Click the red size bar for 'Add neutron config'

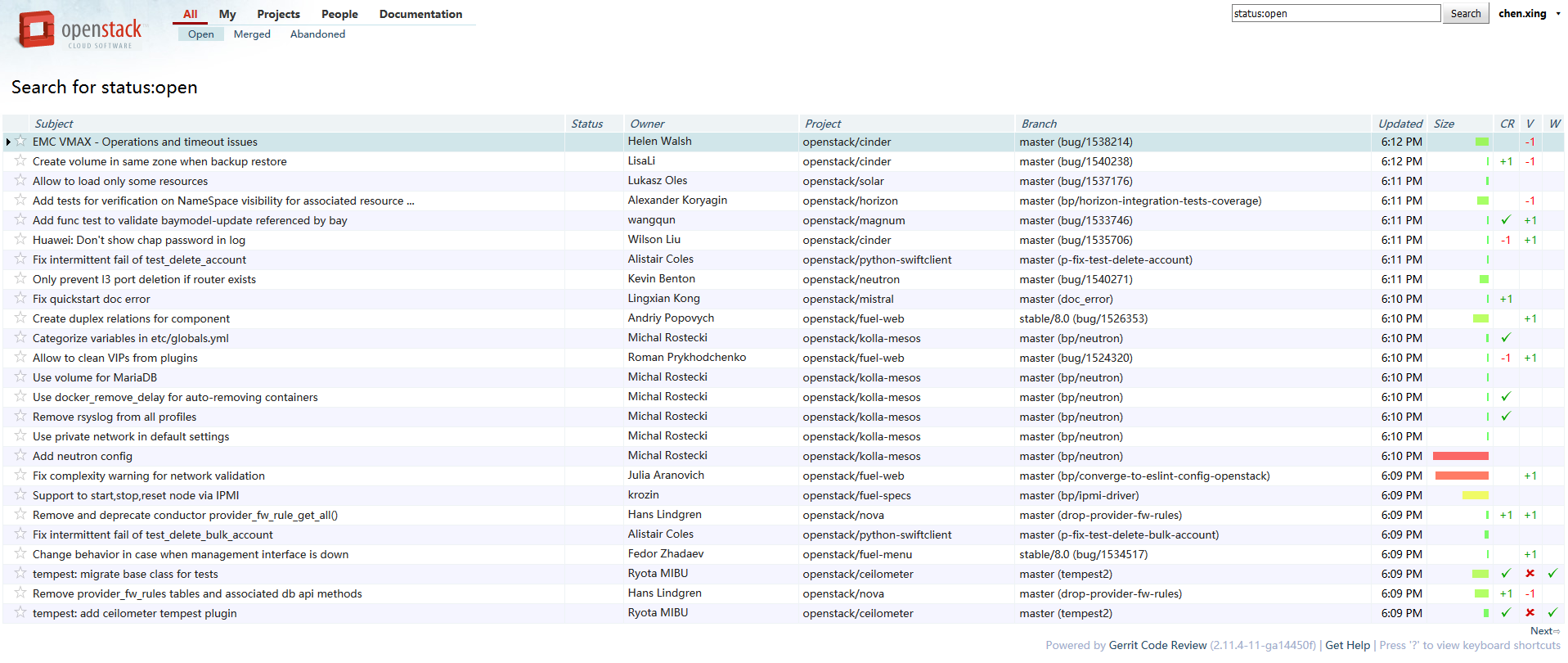click(1460, 456)
